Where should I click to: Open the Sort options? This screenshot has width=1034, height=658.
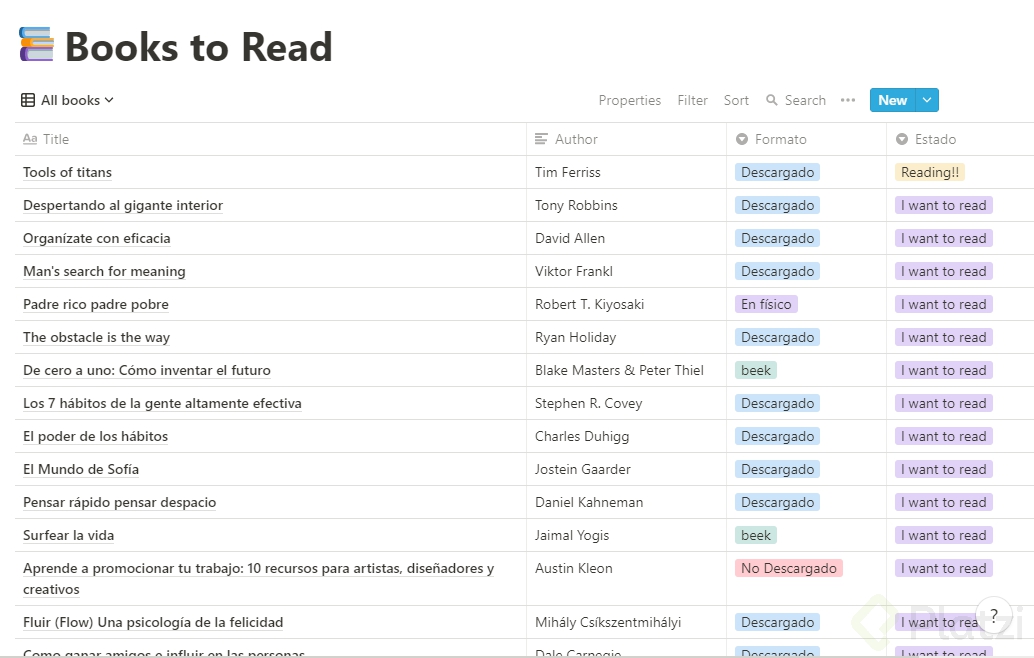pyautogui.click(x=736, y=100)
